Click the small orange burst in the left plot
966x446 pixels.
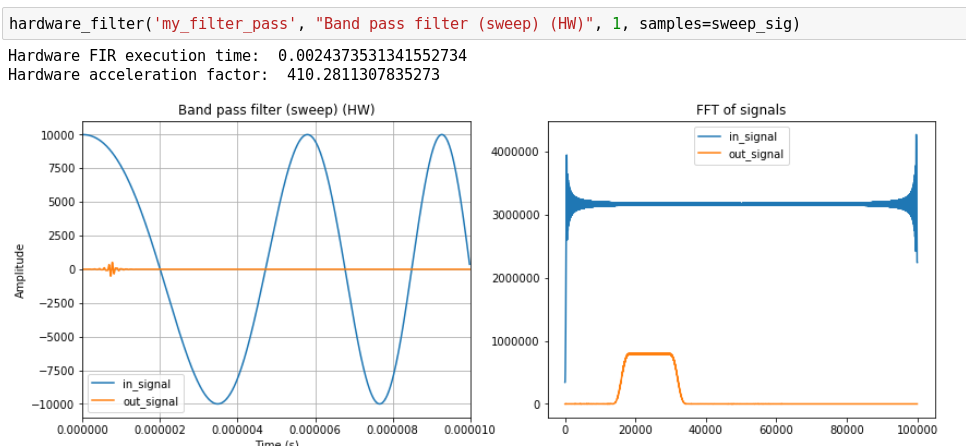[x=111, y=268]
